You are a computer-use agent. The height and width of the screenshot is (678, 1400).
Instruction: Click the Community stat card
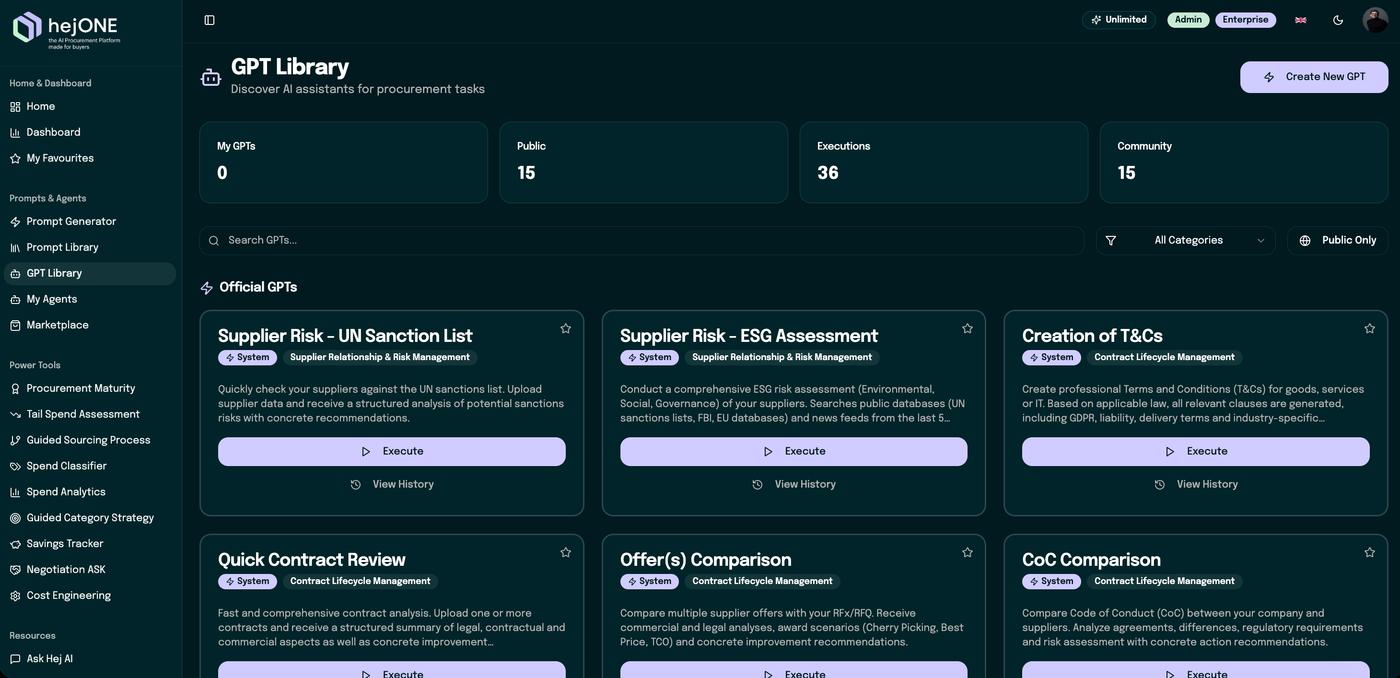[1244, 162]
